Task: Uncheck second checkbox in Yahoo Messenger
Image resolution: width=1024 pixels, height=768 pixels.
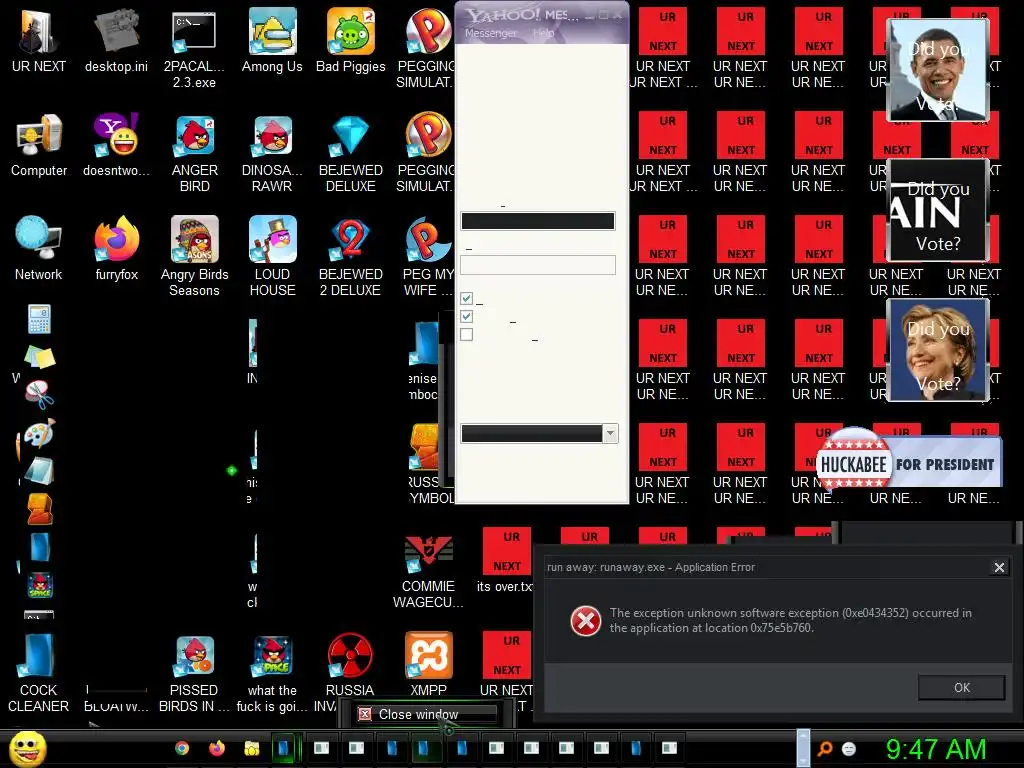Action: pos(466,317)
